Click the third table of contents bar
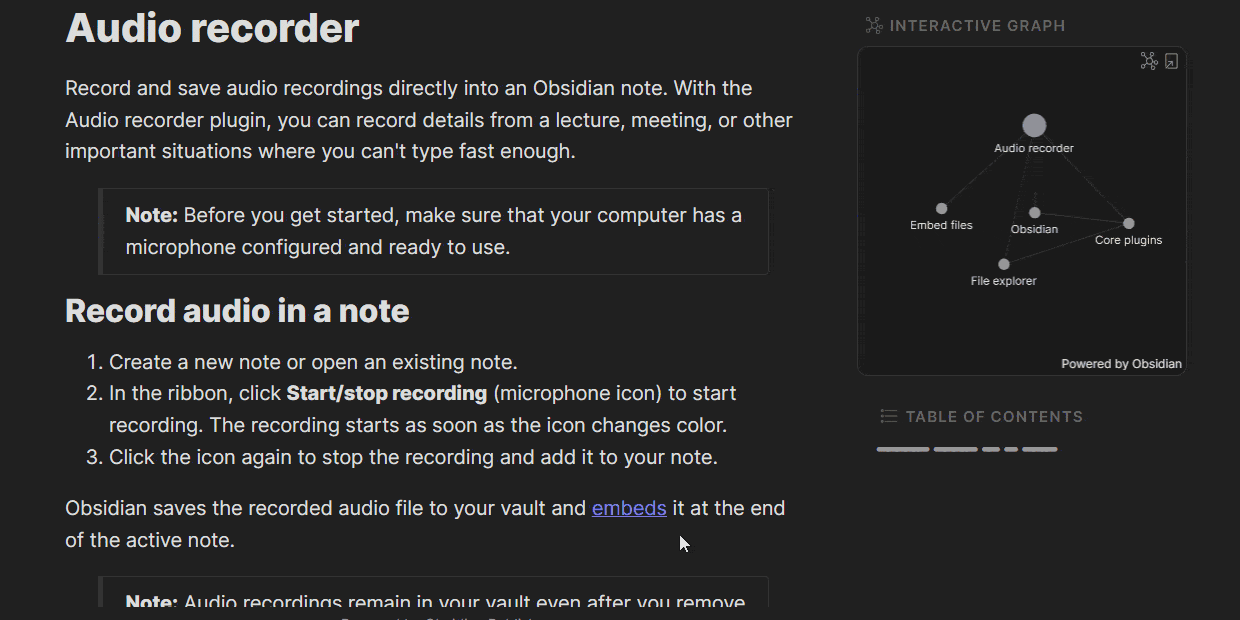 (x=991, y=449)
